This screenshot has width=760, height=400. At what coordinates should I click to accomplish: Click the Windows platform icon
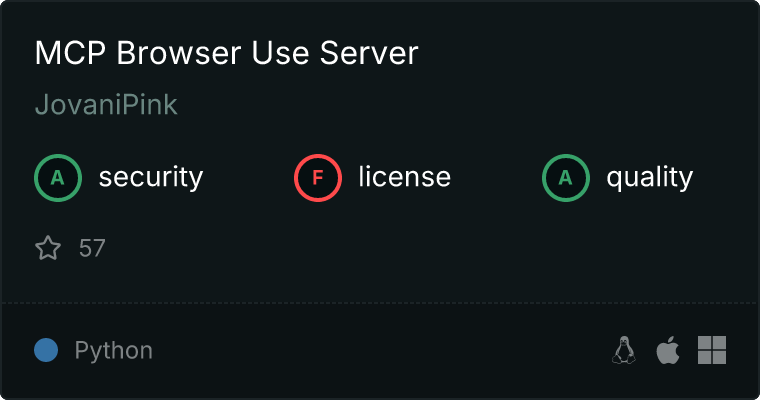(711, 350)
